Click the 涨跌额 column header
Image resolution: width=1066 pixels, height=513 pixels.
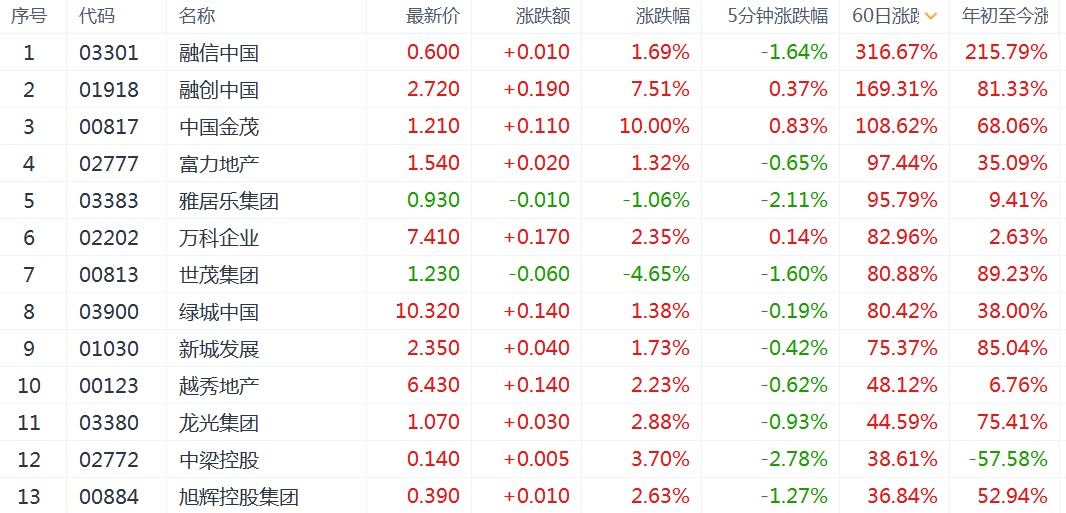coord(543,16)
